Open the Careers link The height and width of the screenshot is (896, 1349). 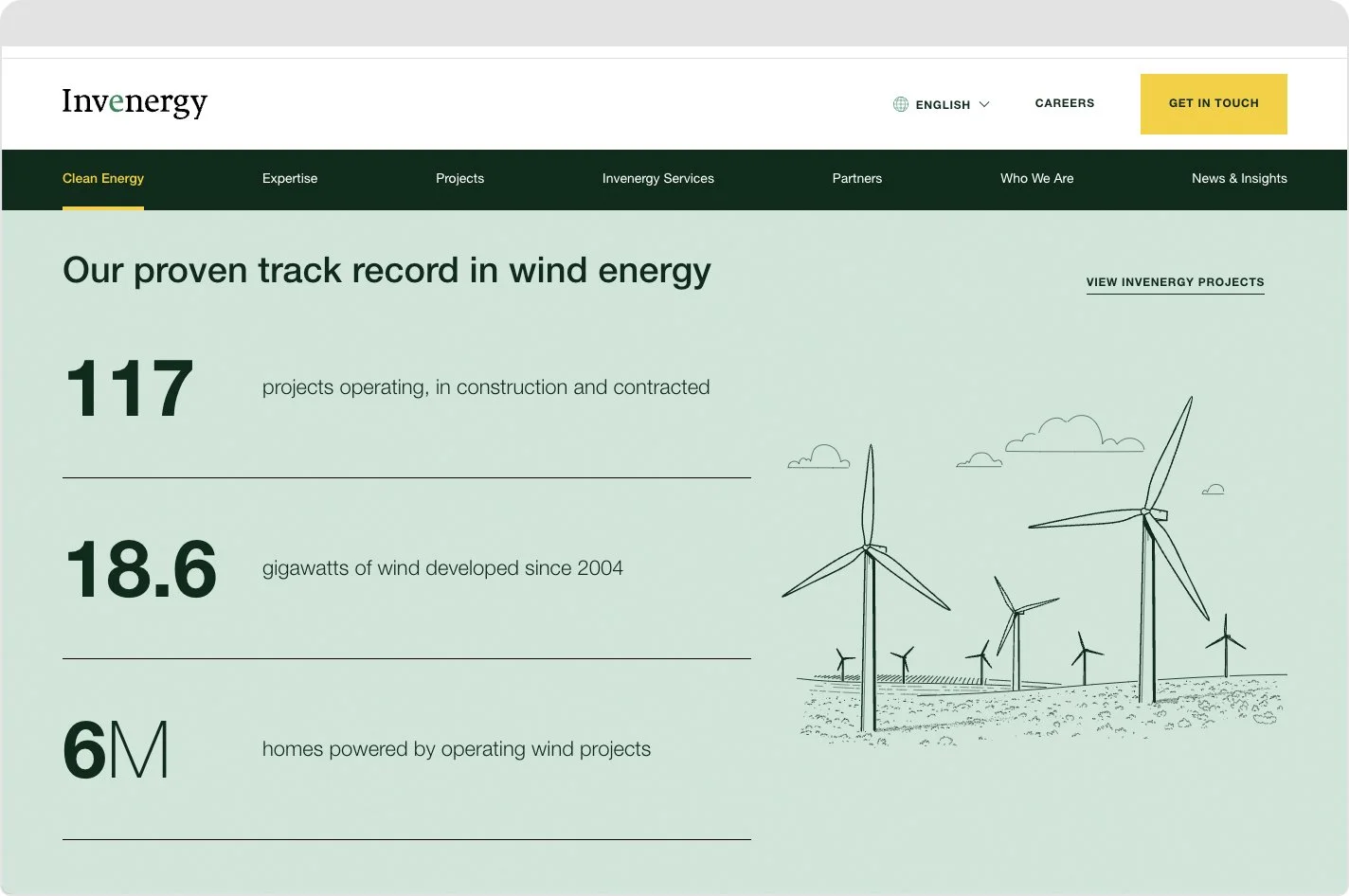[1065, 103]
